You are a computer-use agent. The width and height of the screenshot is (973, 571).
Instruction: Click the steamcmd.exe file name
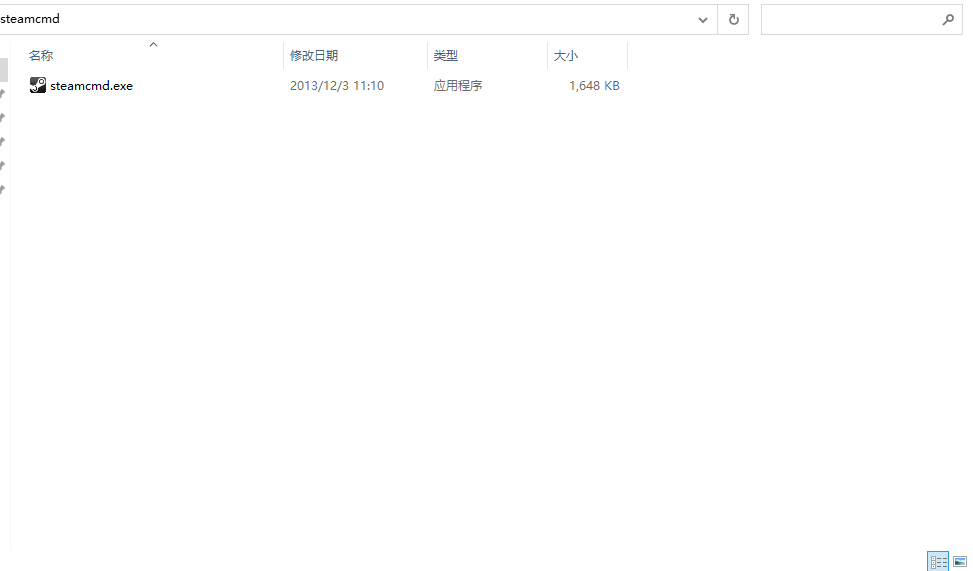click(91, 86)
